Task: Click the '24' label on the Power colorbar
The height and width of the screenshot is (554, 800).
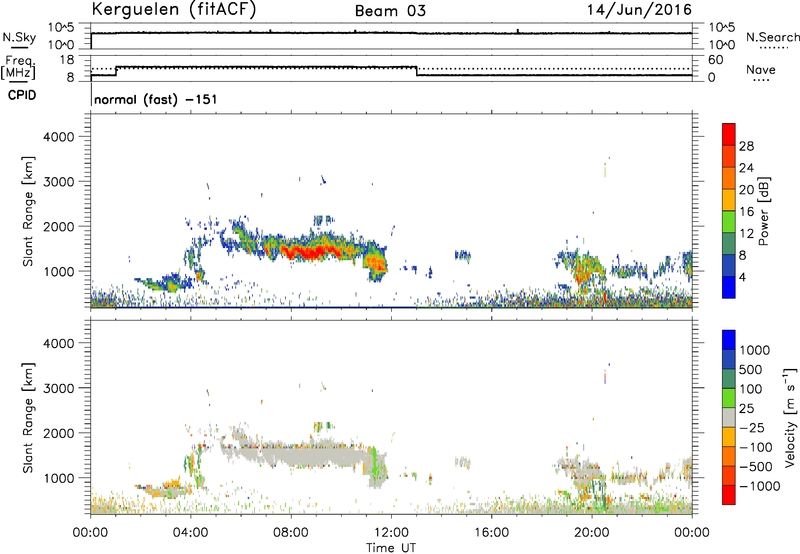Action: pos(746,168)
